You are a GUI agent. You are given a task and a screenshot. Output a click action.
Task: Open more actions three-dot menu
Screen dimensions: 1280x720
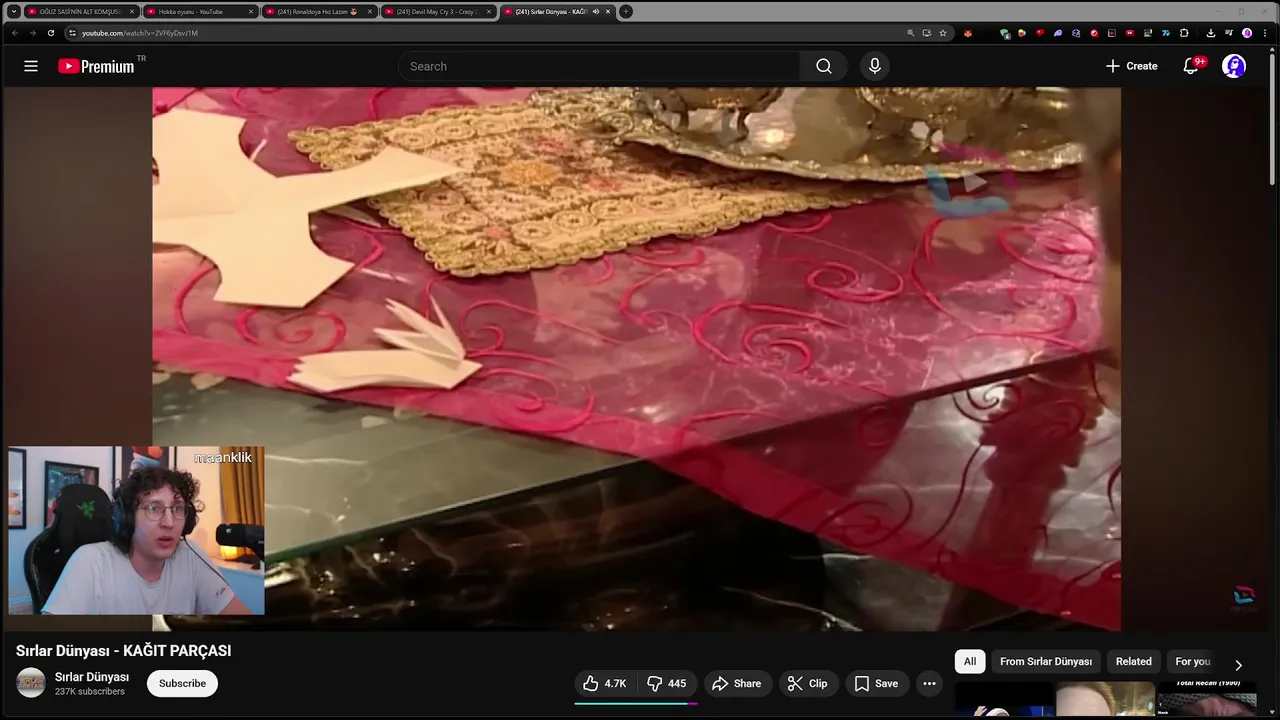(x=929, y=683)
